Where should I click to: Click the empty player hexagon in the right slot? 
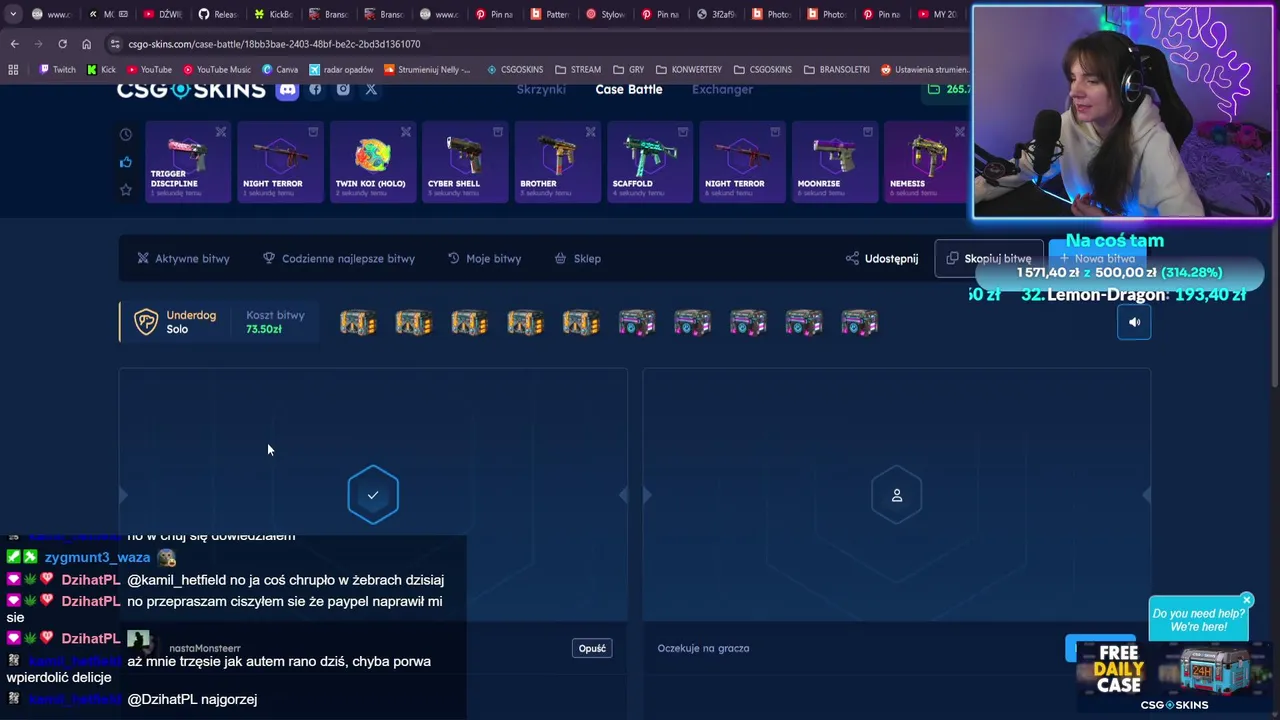(x=897, y=495)
